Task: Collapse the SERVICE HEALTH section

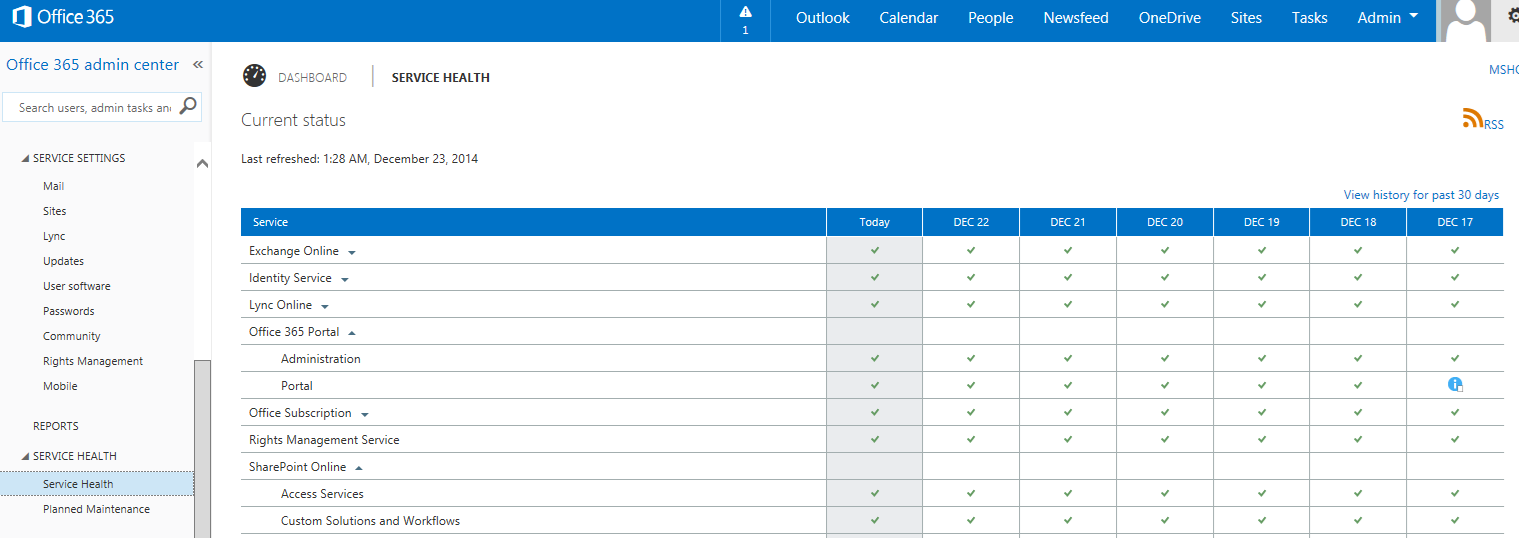Action: coord(26,457)
